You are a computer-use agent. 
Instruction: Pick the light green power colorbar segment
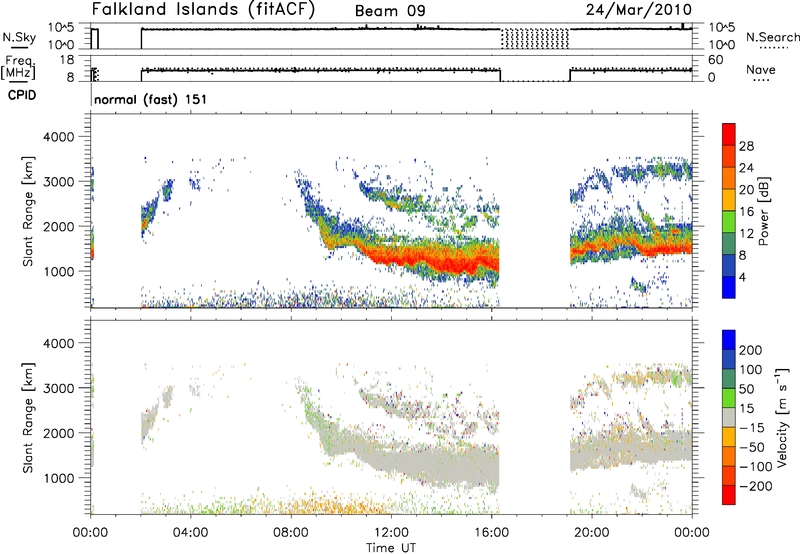pyautogui.click(x=729, y=222)
